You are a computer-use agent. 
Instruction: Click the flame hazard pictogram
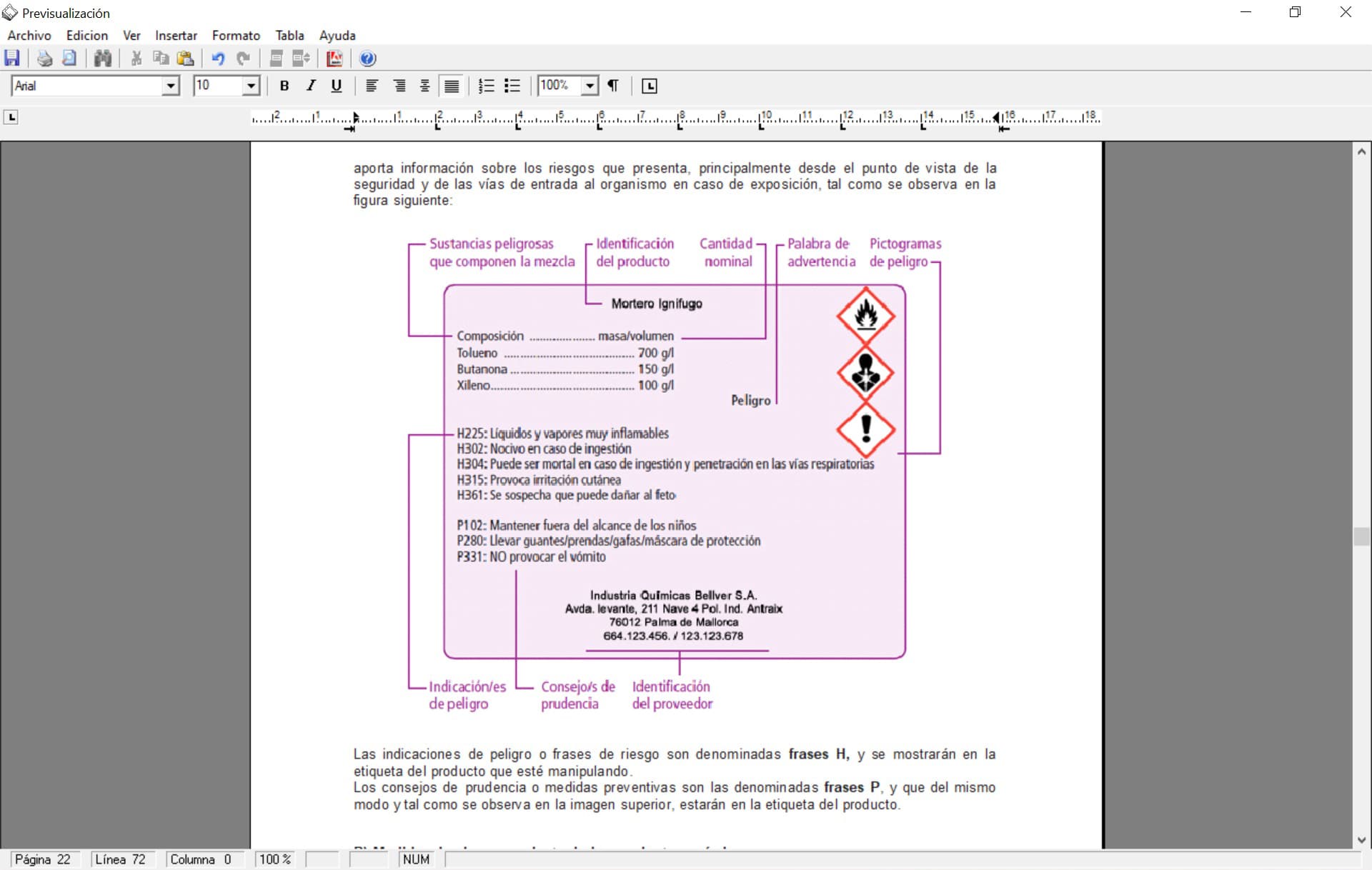866,315
